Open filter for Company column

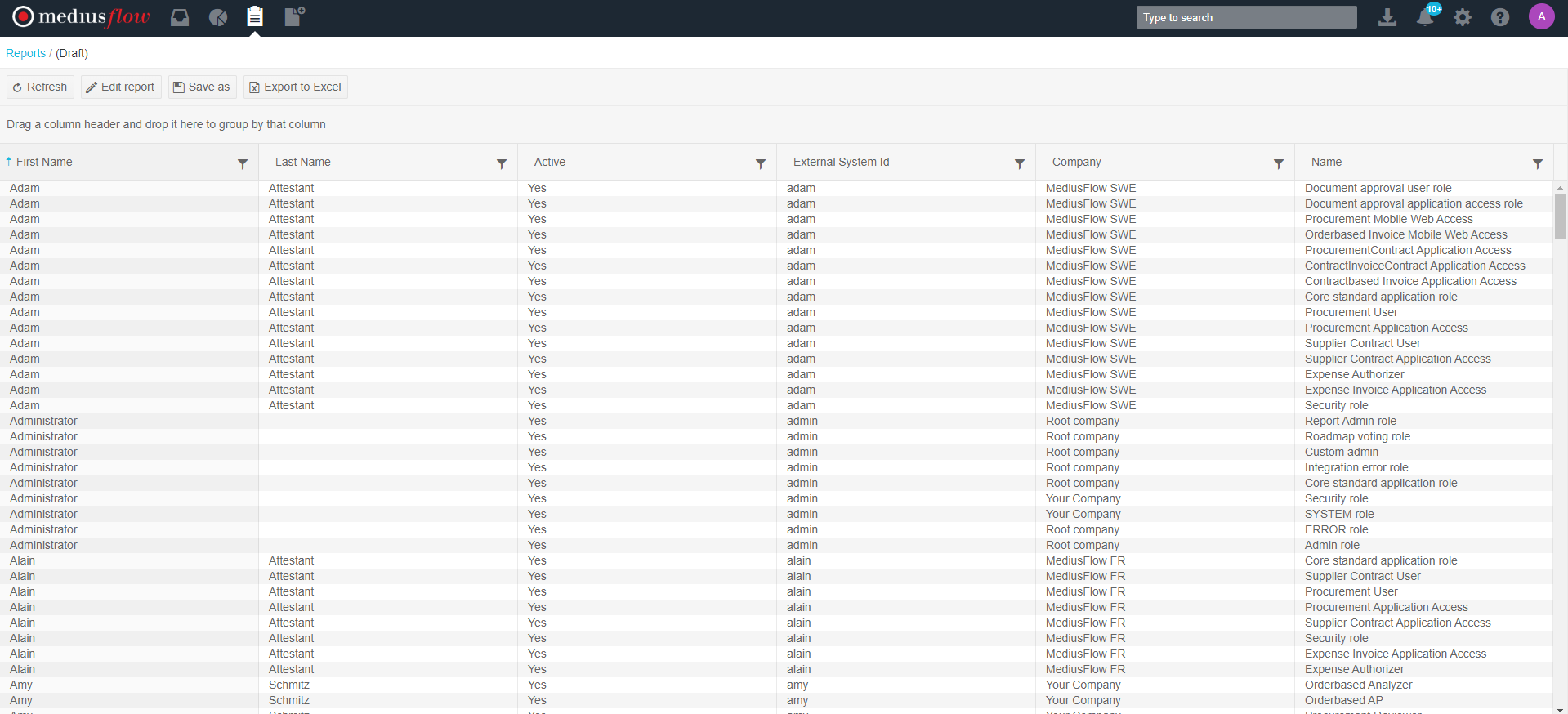click(1279, 164)
